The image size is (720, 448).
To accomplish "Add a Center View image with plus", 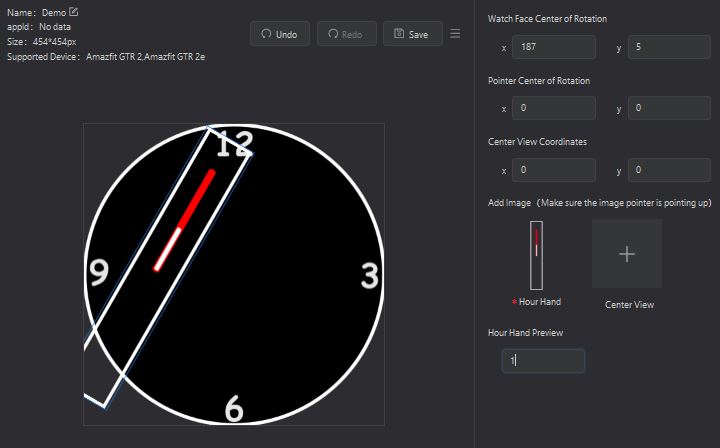I will [x=627, y=254].
